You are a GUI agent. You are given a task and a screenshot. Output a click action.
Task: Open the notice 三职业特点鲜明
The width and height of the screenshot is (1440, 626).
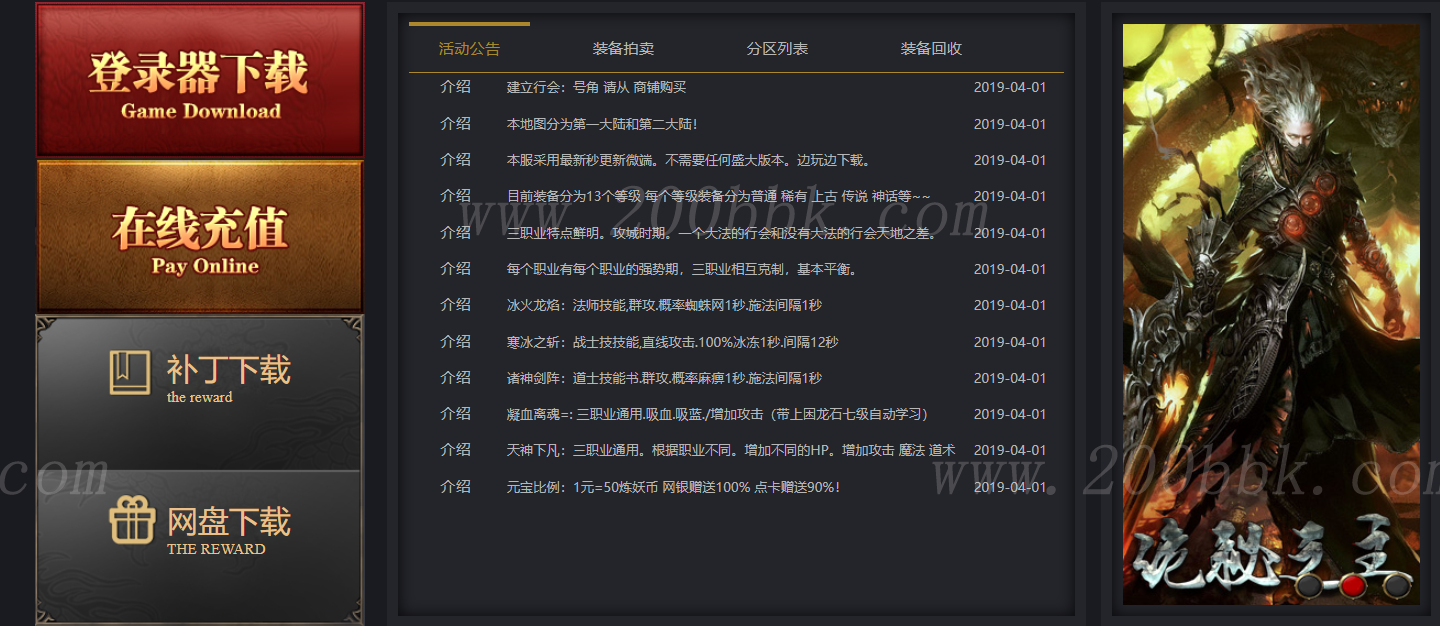[x=721, y=233]
